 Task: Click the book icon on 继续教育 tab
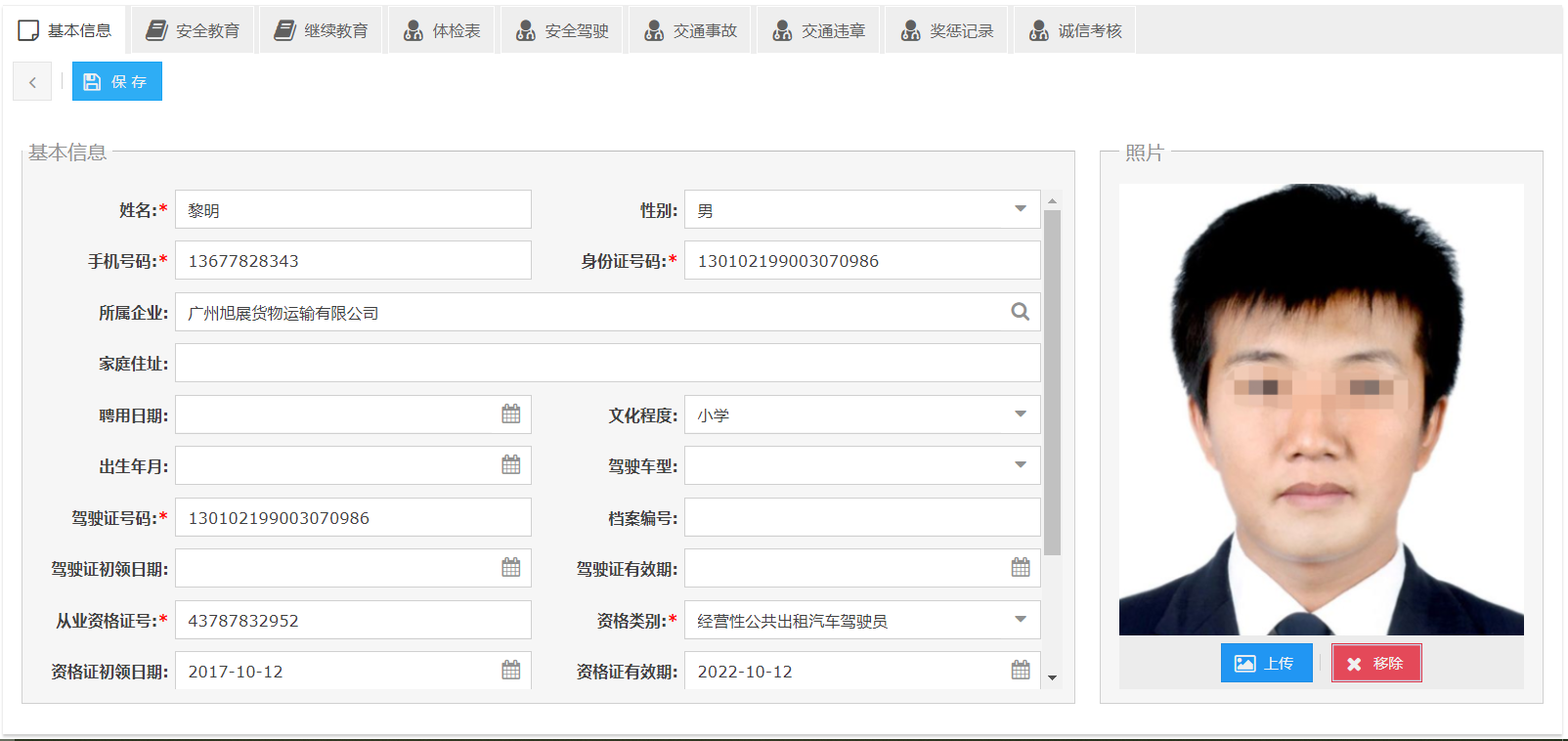click(284, 30)
